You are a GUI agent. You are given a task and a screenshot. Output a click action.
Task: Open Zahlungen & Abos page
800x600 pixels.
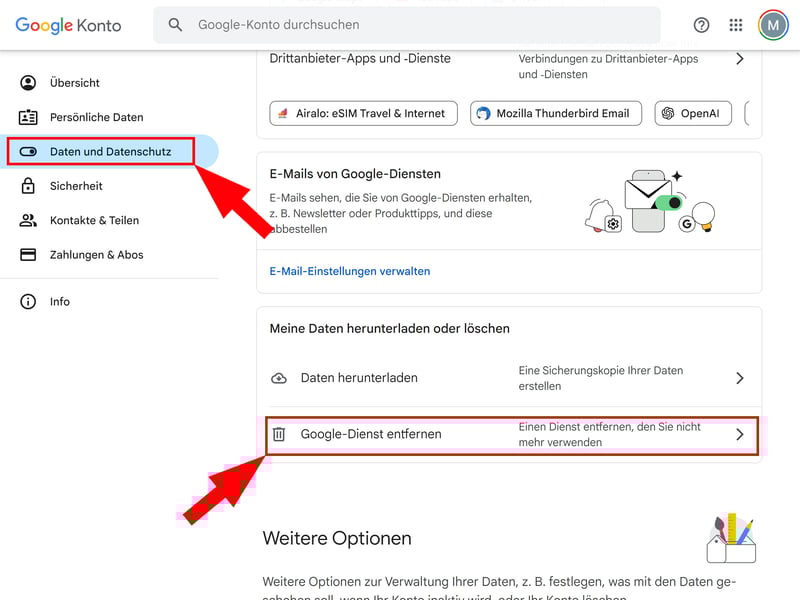pyautogui.click(x=96, y=255)
